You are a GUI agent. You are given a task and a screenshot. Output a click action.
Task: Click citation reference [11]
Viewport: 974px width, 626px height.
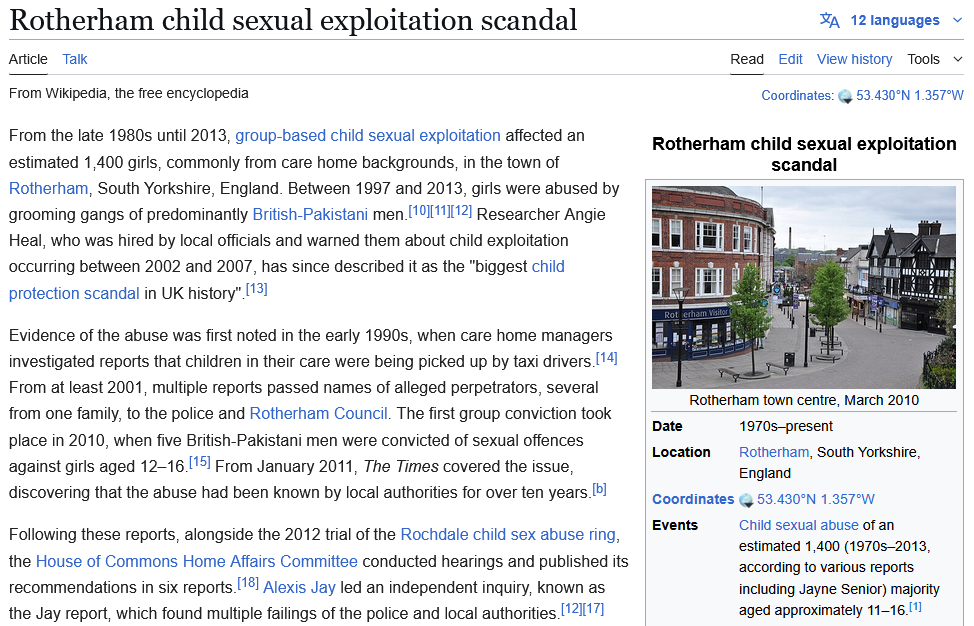[440, 211]
